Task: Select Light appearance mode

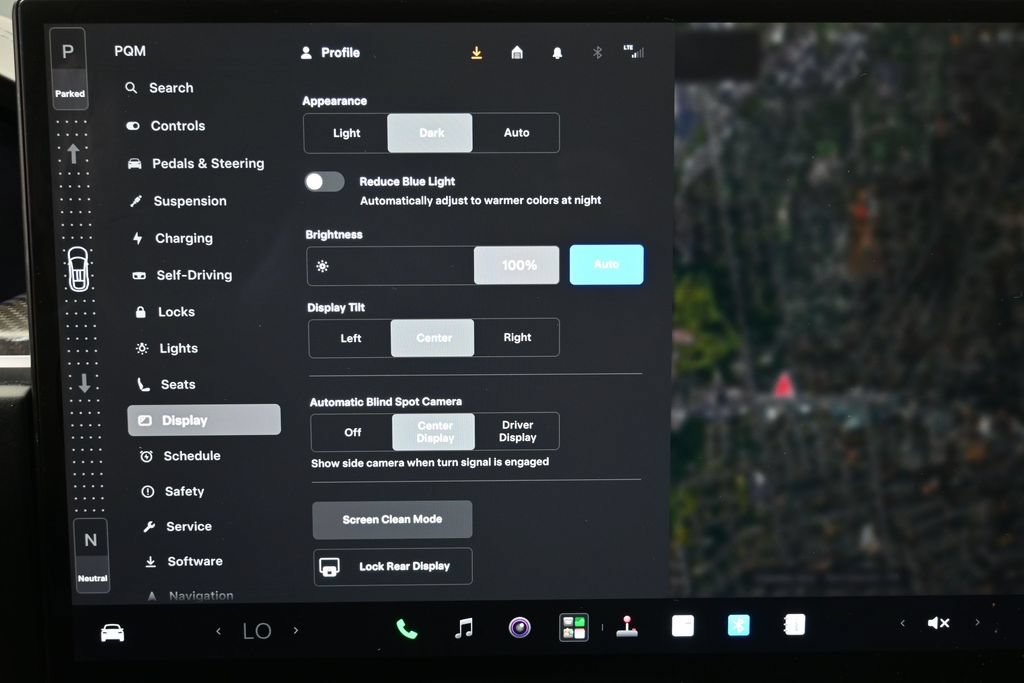Action: click(346, 133)
